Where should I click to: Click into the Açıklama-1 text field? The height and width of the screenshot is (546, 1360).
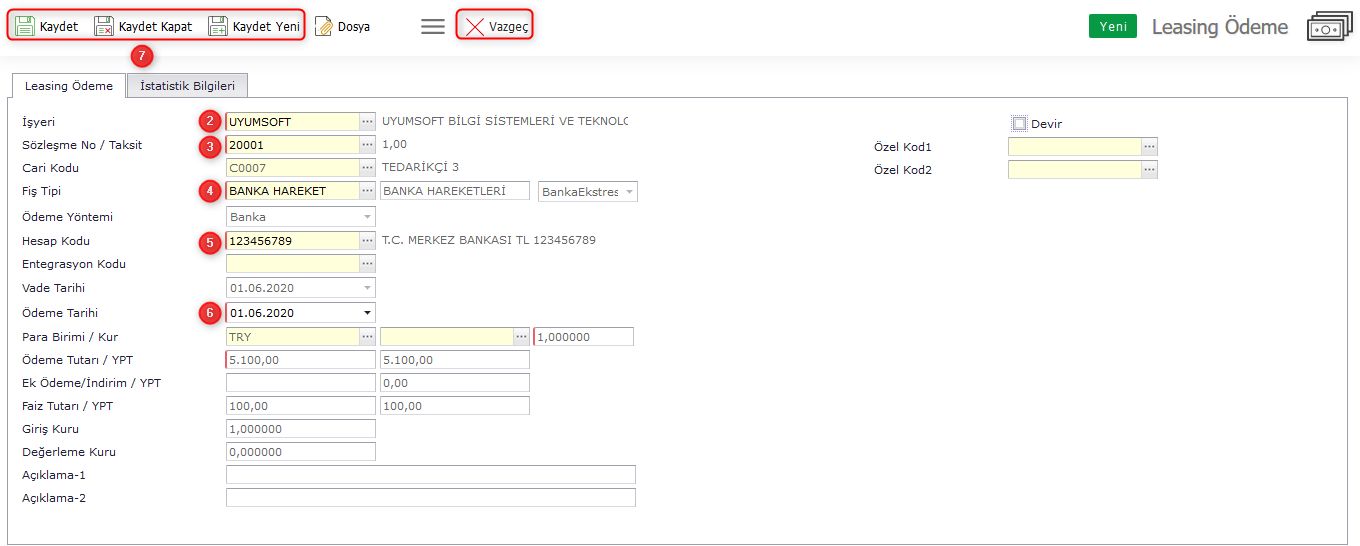pos(431,475)
